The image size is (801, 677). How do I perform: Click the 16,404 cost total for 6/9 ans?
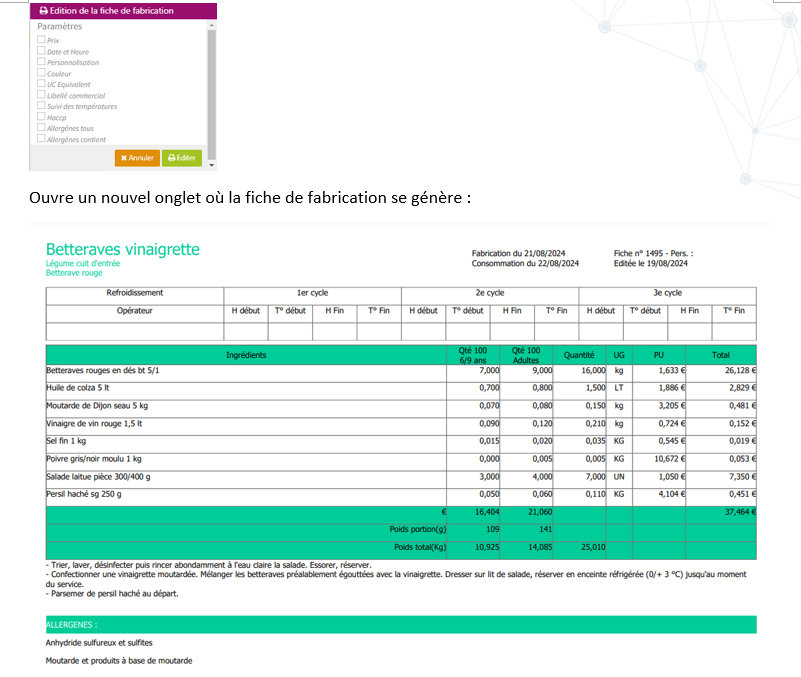coord(487,512)
